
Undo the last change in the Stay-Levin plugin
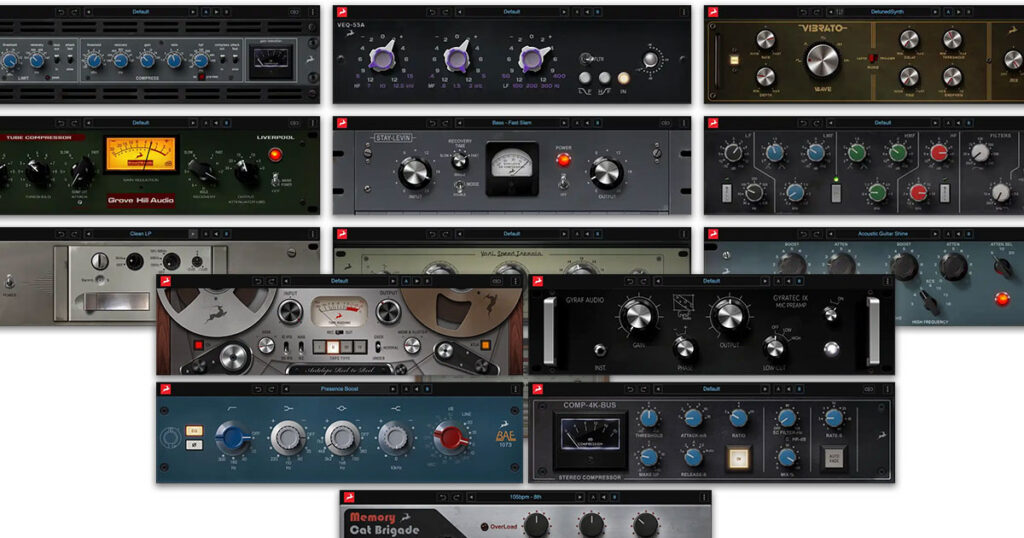coord(432,123)
